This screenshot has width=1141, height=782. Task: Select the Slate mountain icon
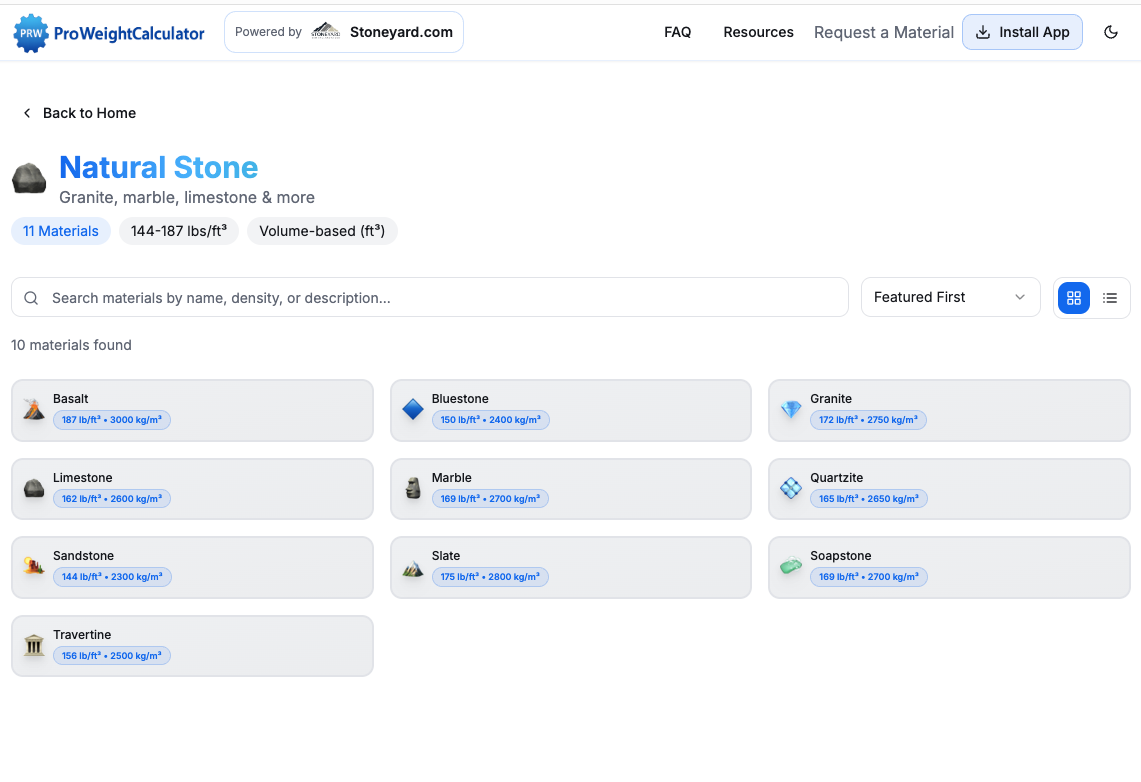pyautogui.click(x=413, y=567)
